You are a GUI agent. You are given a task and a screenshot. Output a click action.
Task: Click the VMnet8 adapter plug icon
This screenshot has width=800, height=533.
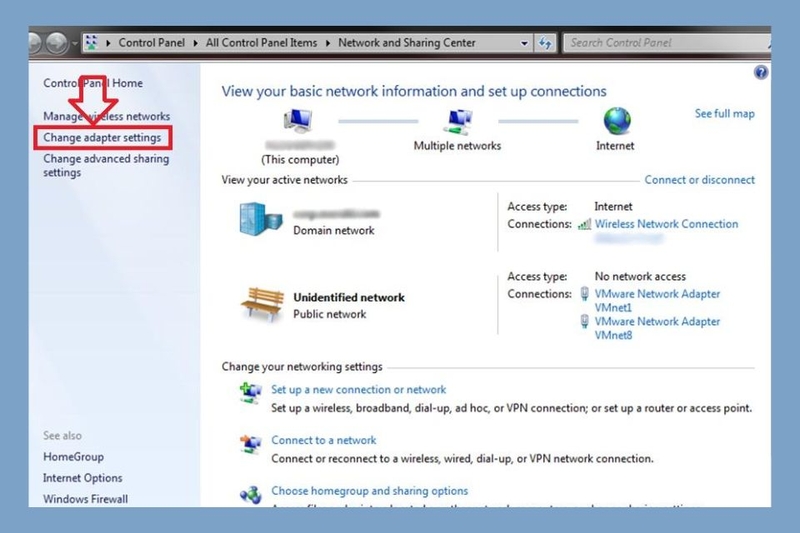pyautogui.click(x=585, y=321)
